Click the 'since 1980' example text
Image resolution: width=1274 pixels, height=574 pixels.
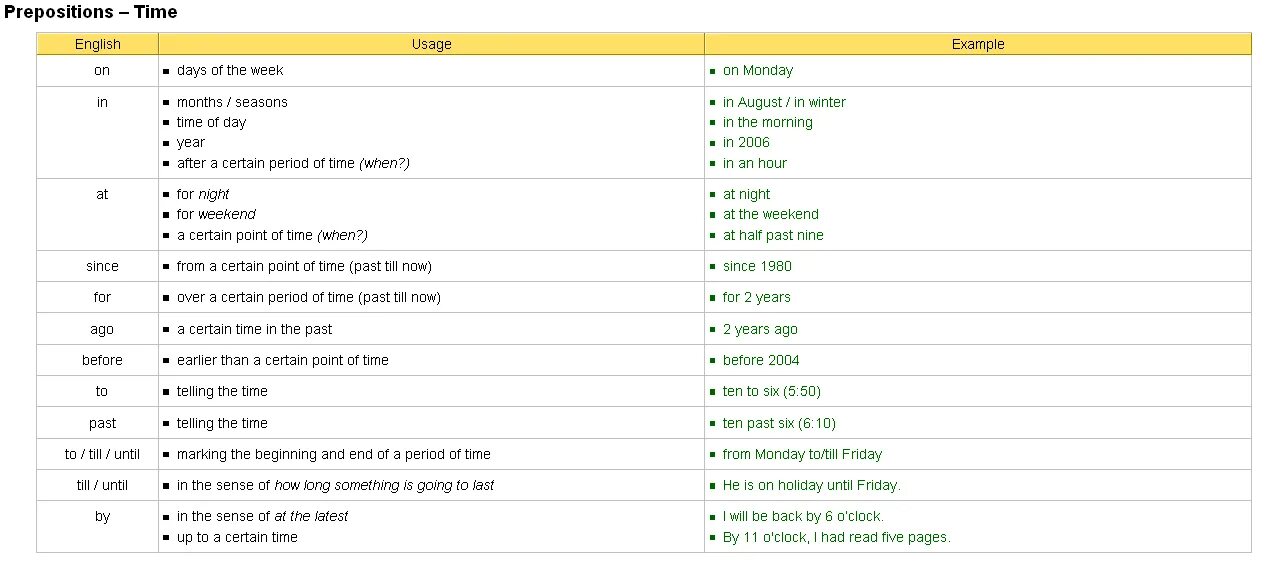coord(757,267)
